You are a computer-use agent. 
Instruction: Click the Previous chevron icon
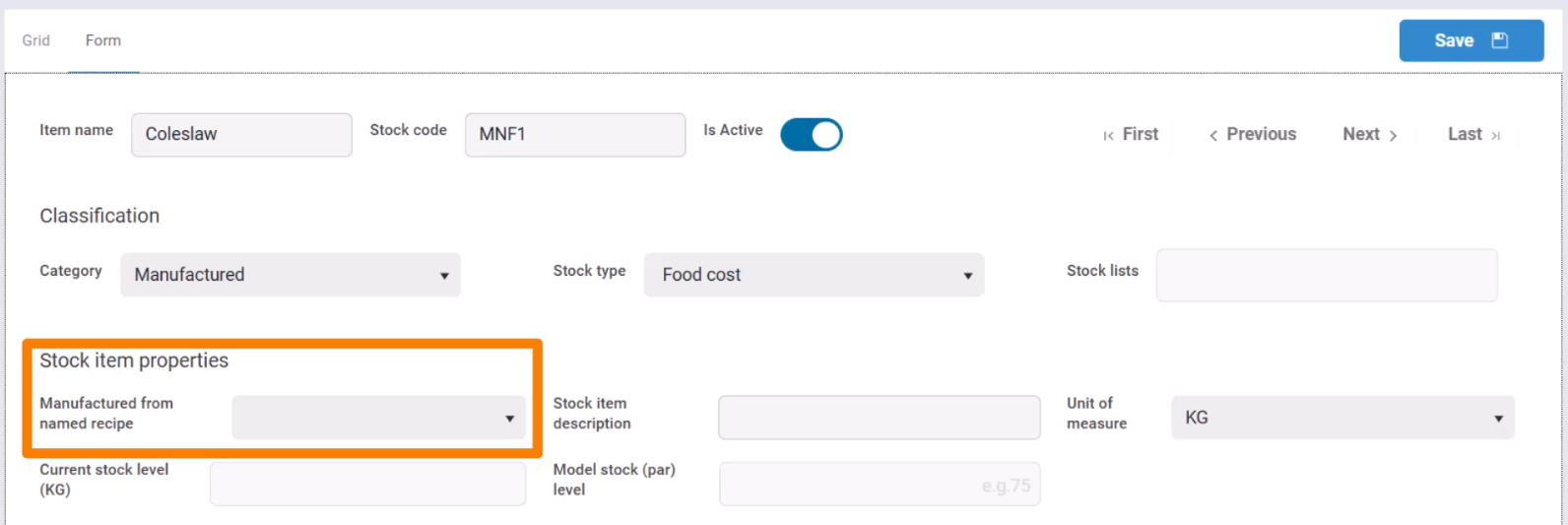(1213, 136)
